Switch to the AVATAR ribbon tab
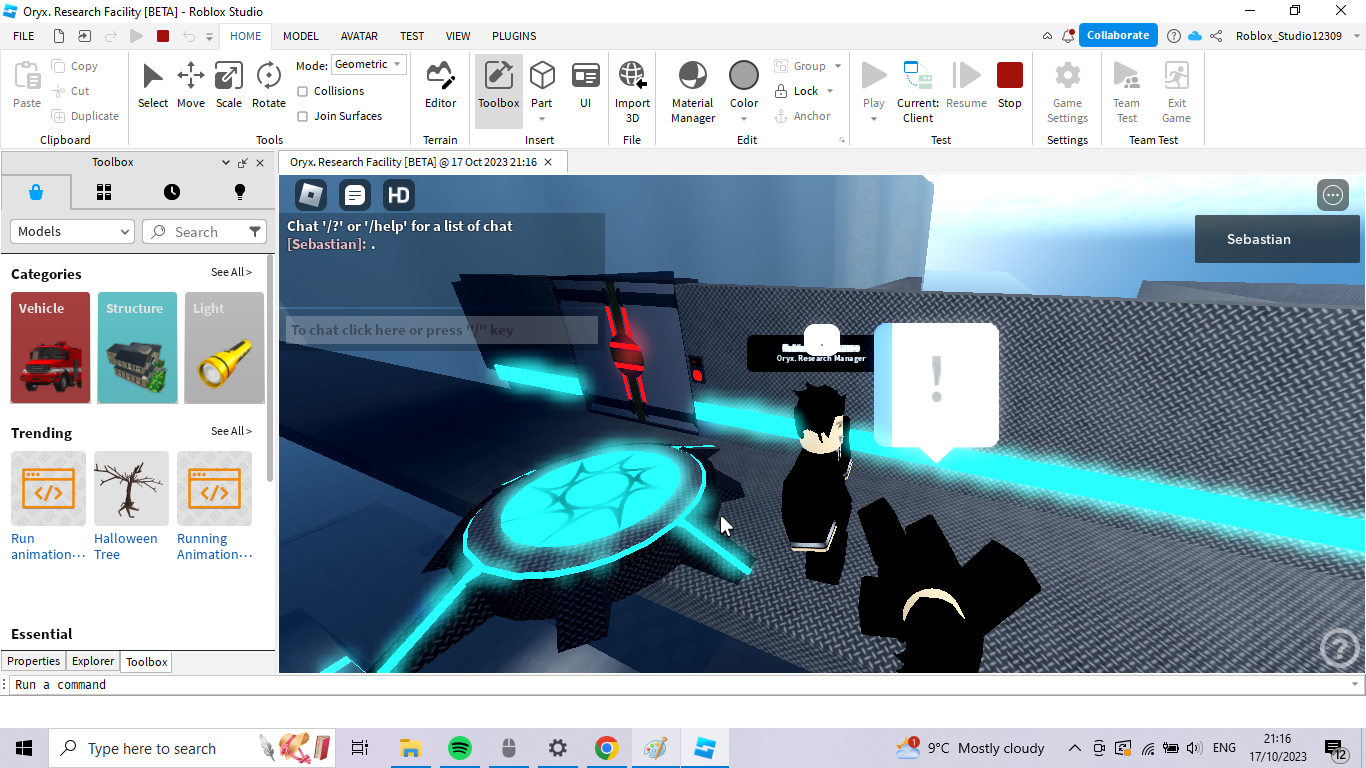 (359, 36)
